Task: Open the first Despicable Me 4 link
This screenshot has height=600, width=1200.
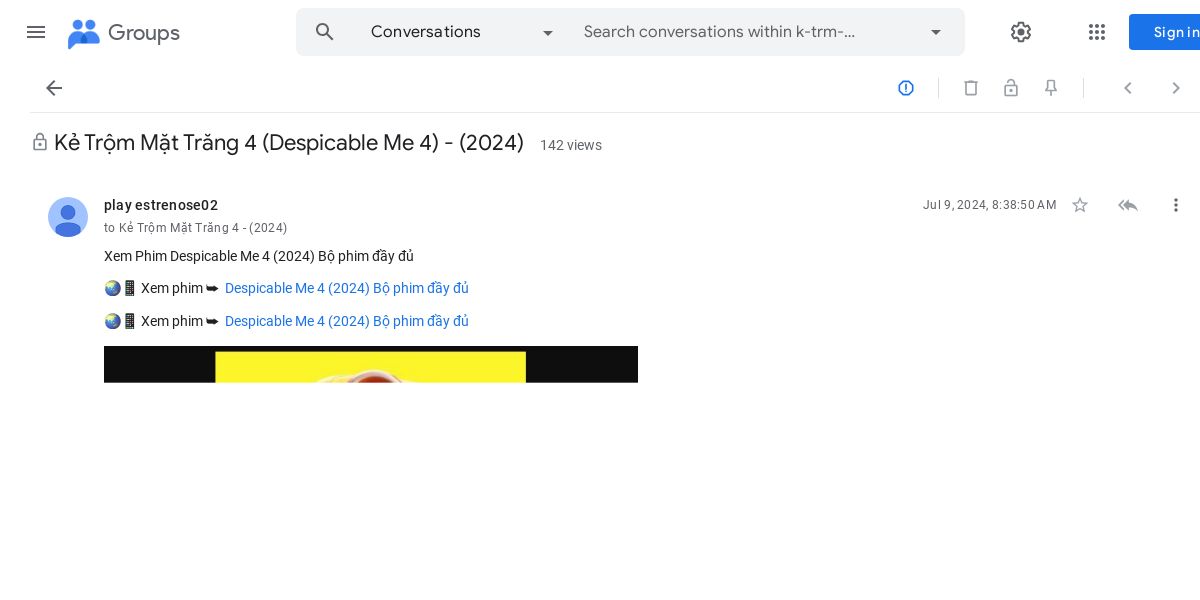Action: point(347,288)
